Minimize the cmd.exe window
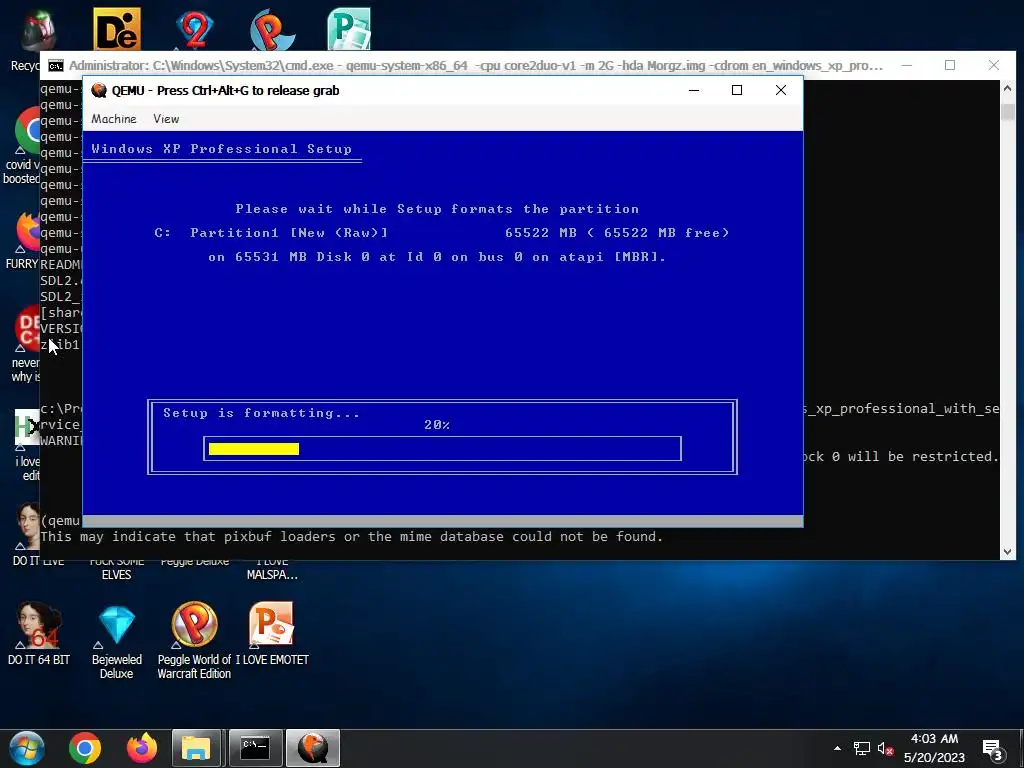This screenshot has height=768, width=1024. [906, 65]
